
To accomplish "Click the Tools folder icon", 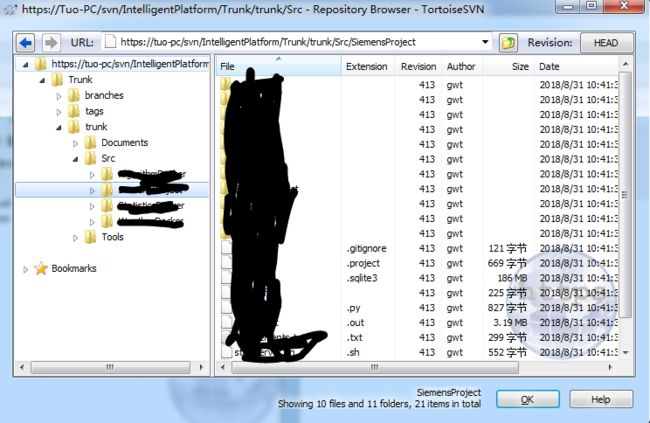I will coord(90,237).
